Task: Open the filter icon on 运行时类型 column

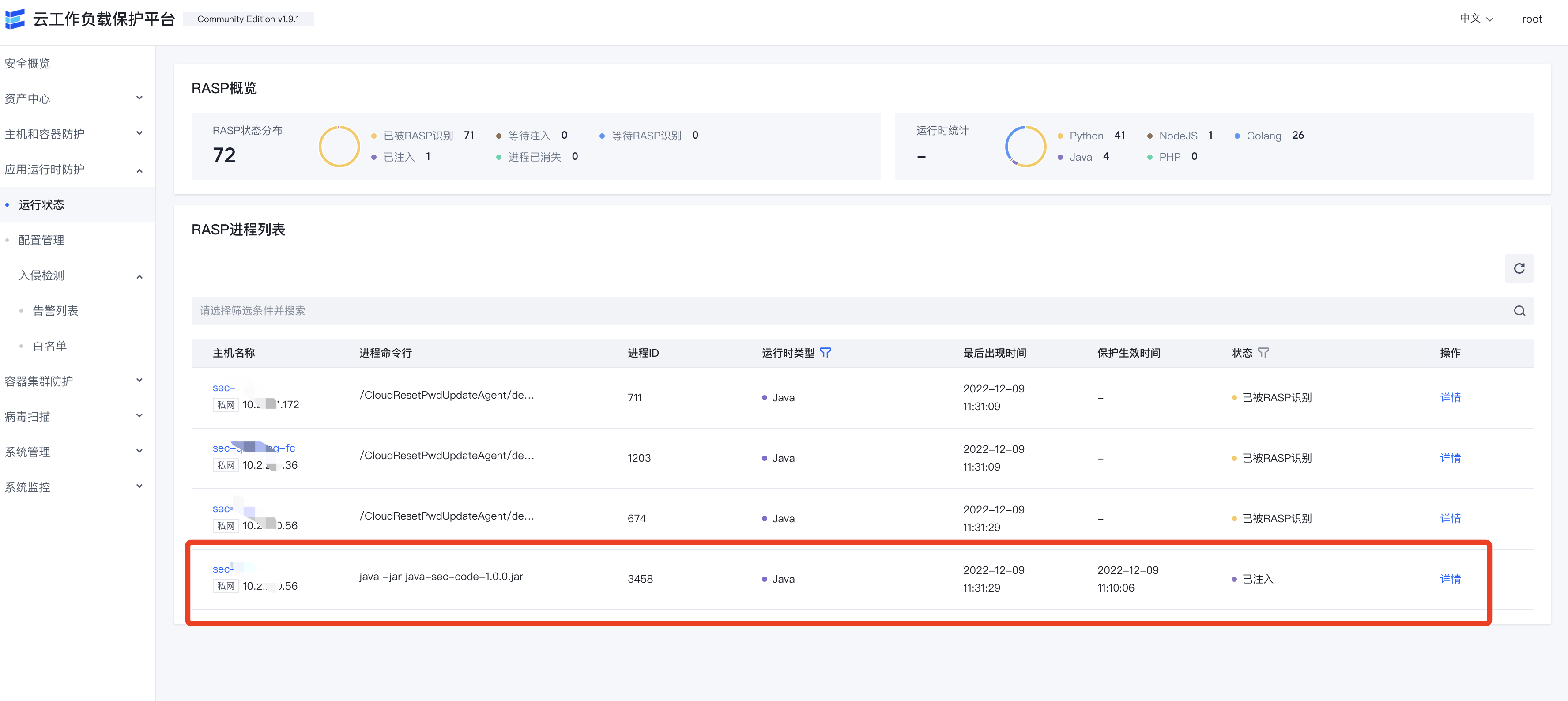Action: [826, 353]
